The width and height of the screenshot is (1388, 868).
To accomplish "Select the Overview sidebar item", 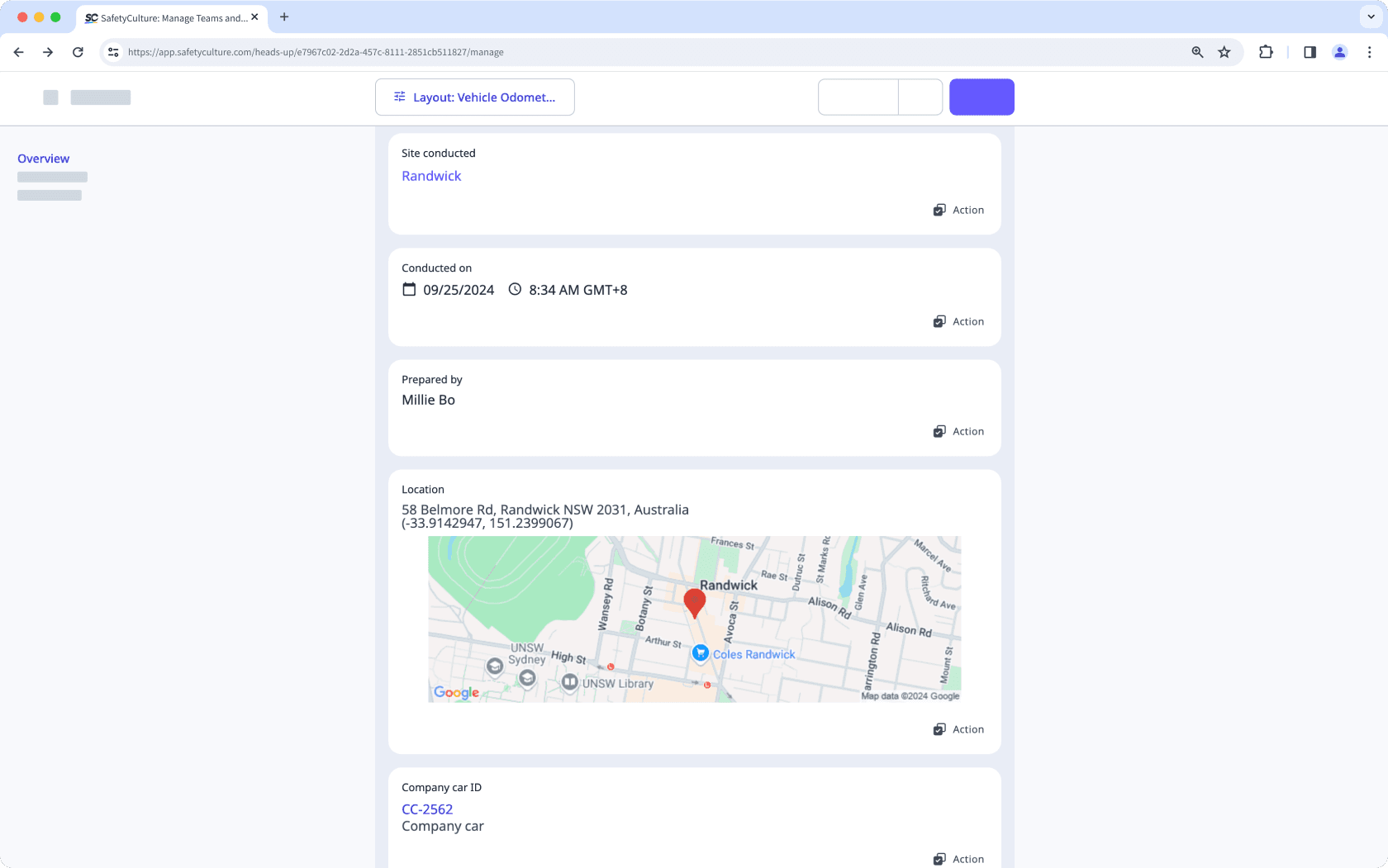I will click(x=44, y=159).
